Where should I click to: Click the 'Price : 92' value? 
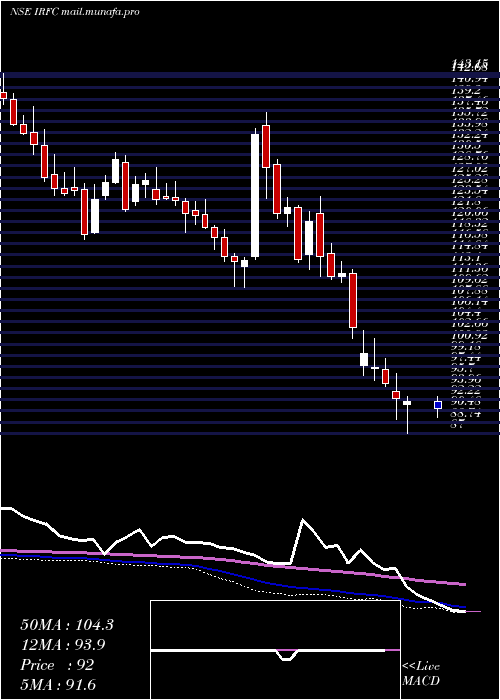coord(57,665)
